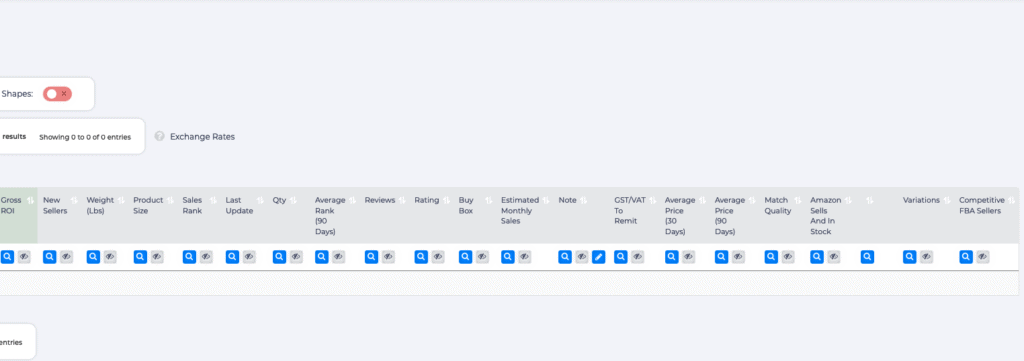
Task: Sort by Qty header arrows
Action: pos(294,200)
